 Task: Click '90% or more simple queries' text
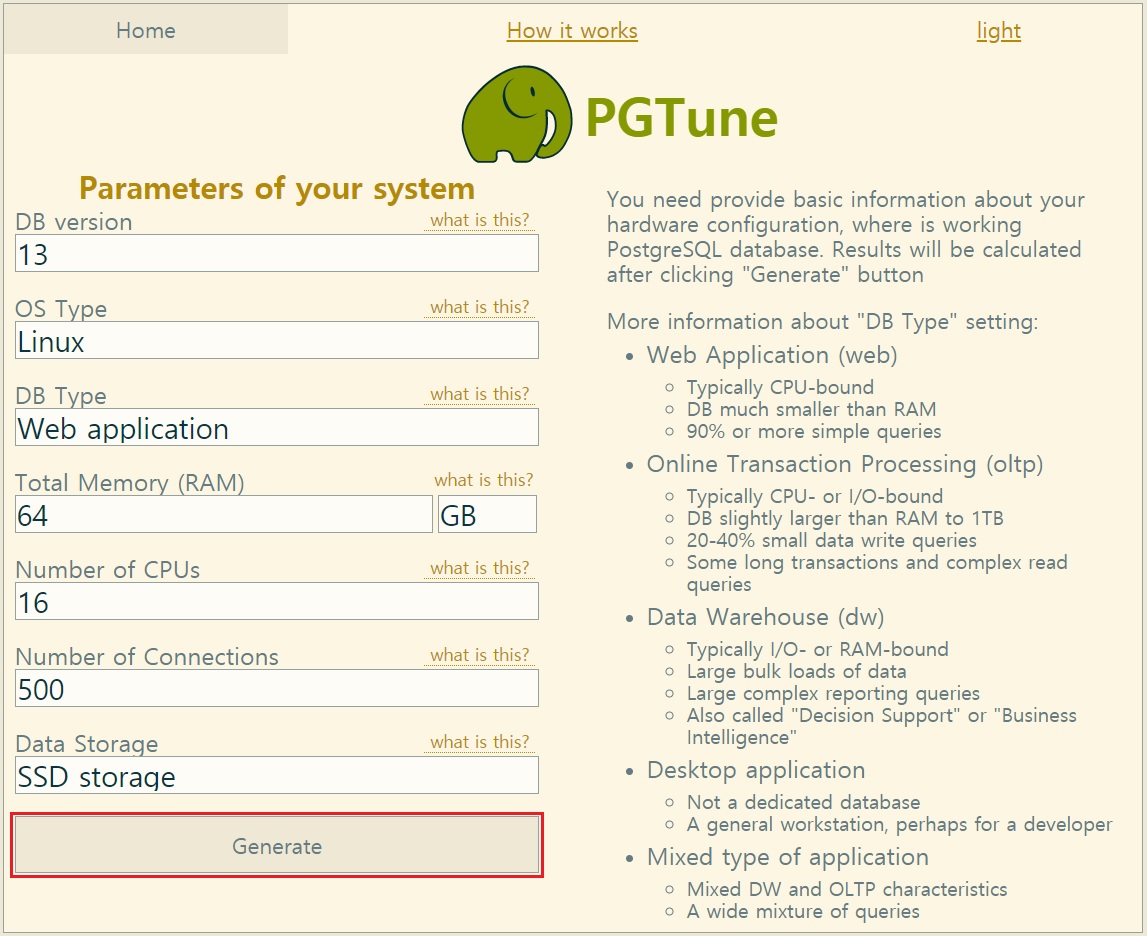[x=813, y=431]
